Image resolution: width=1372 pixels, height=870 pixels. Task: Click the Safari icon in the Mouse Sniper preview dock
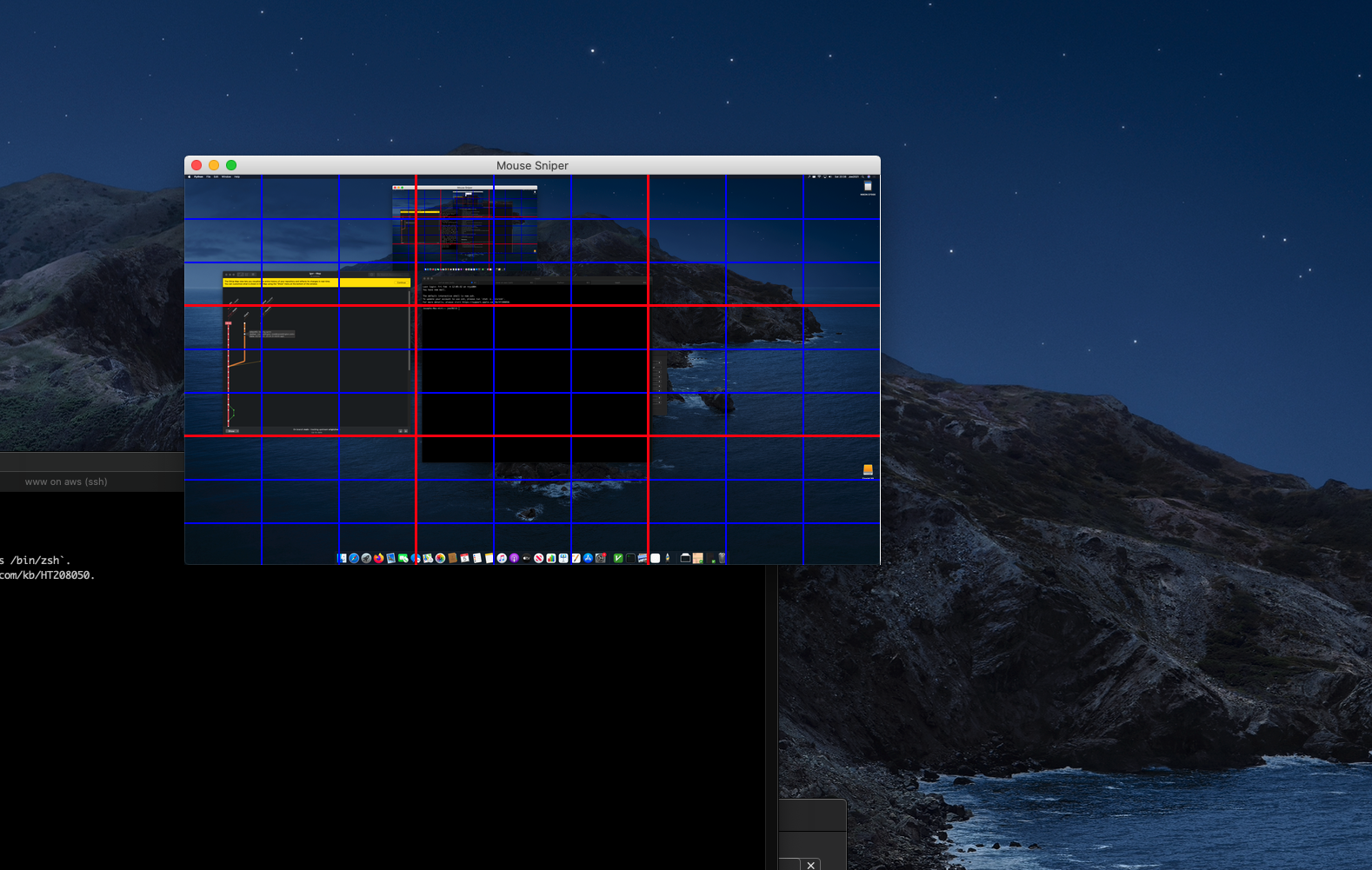click(354, 558)
